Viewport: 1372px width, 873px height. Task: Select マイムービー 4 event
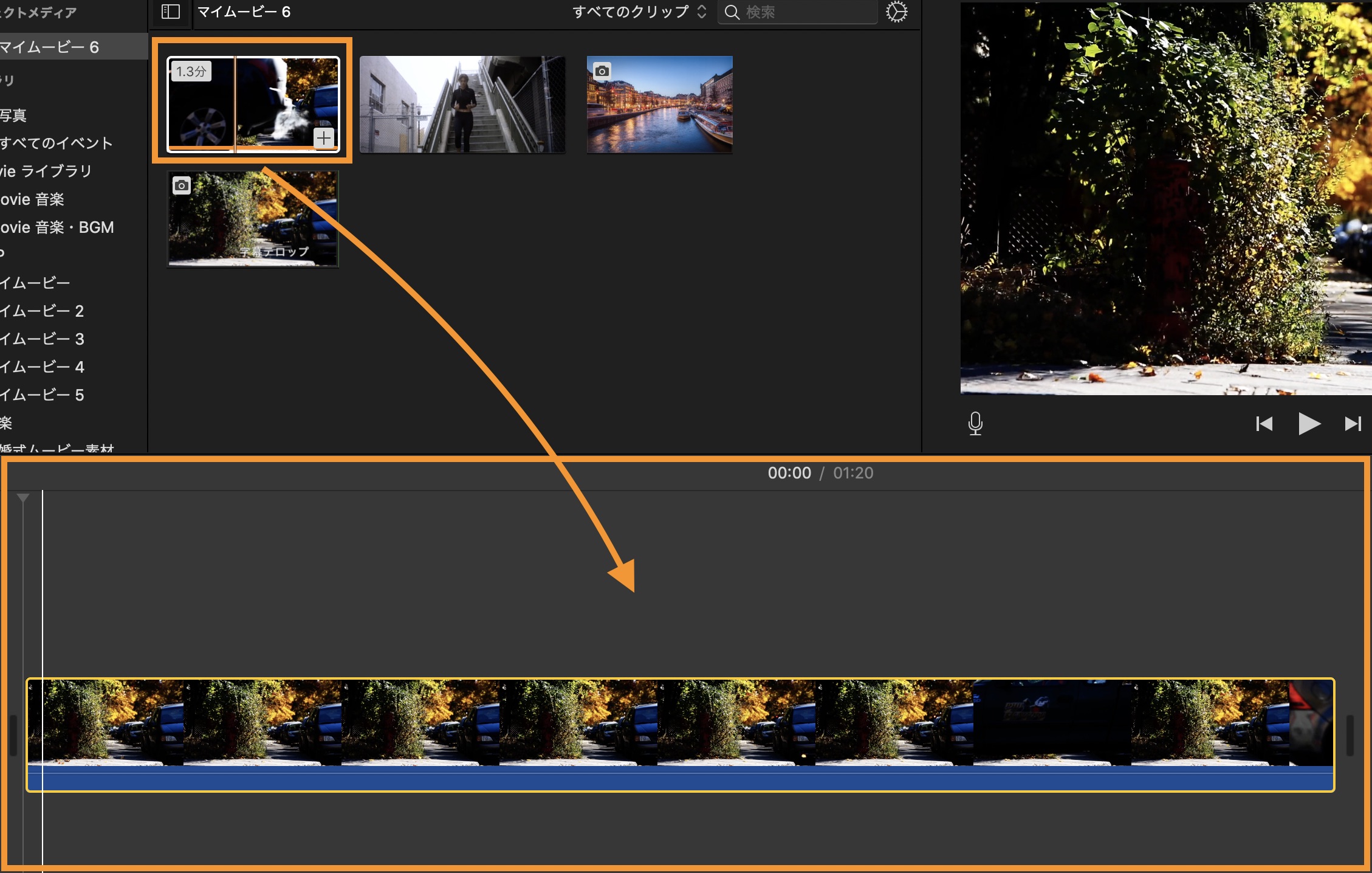pos(42,367)
